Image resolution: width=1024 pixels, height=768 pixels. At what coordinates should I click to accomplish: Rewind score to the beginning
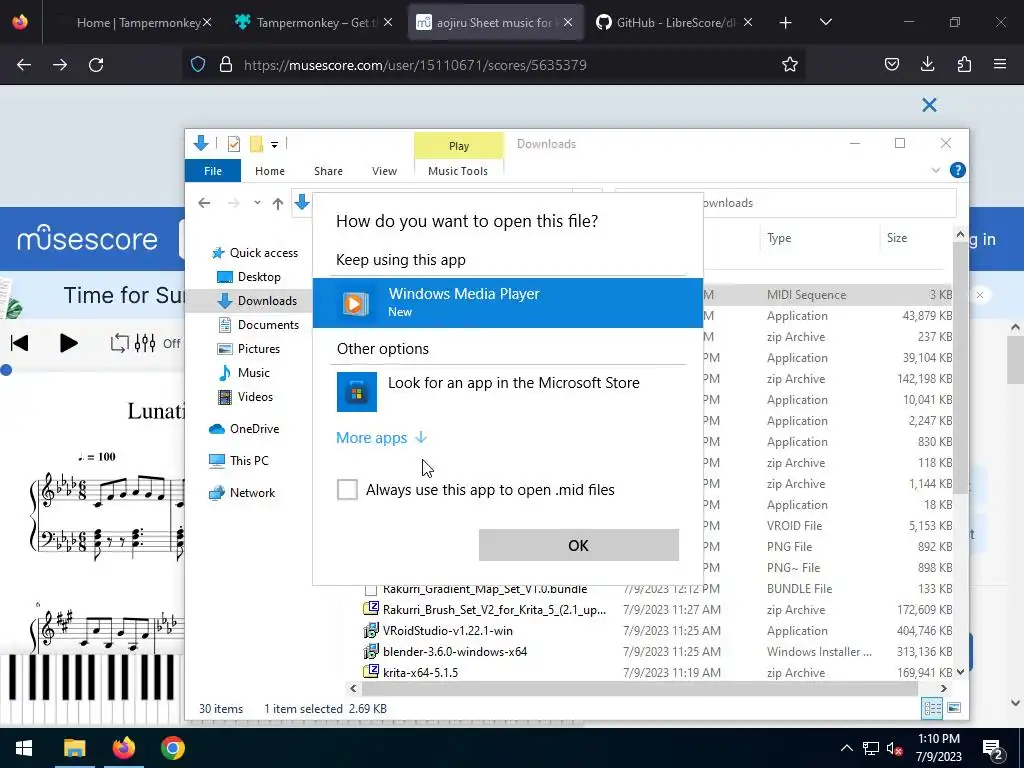tap(20, 343)
